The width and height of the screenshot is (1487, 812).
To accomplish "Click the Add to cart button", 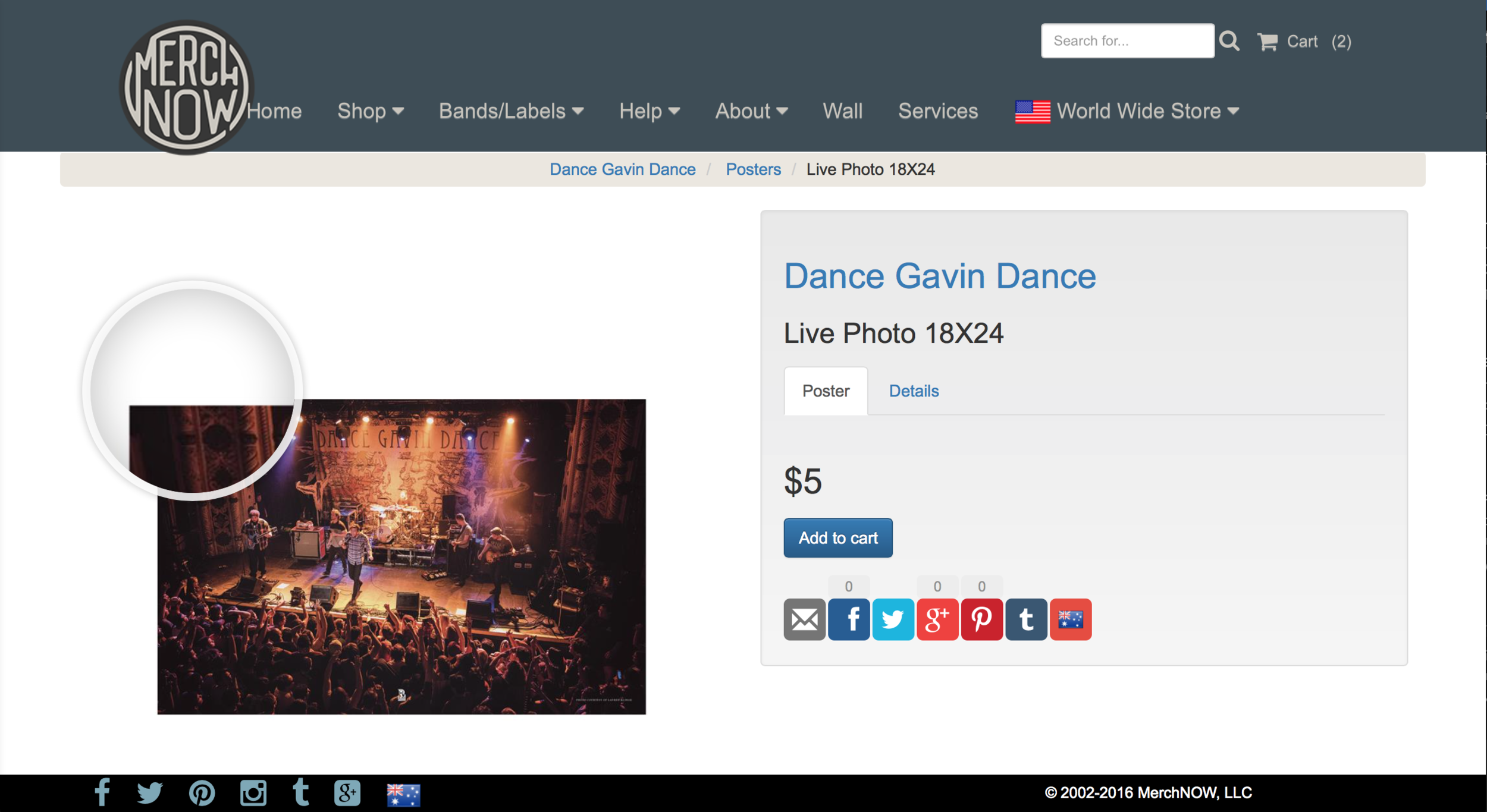I will [837, 538].
